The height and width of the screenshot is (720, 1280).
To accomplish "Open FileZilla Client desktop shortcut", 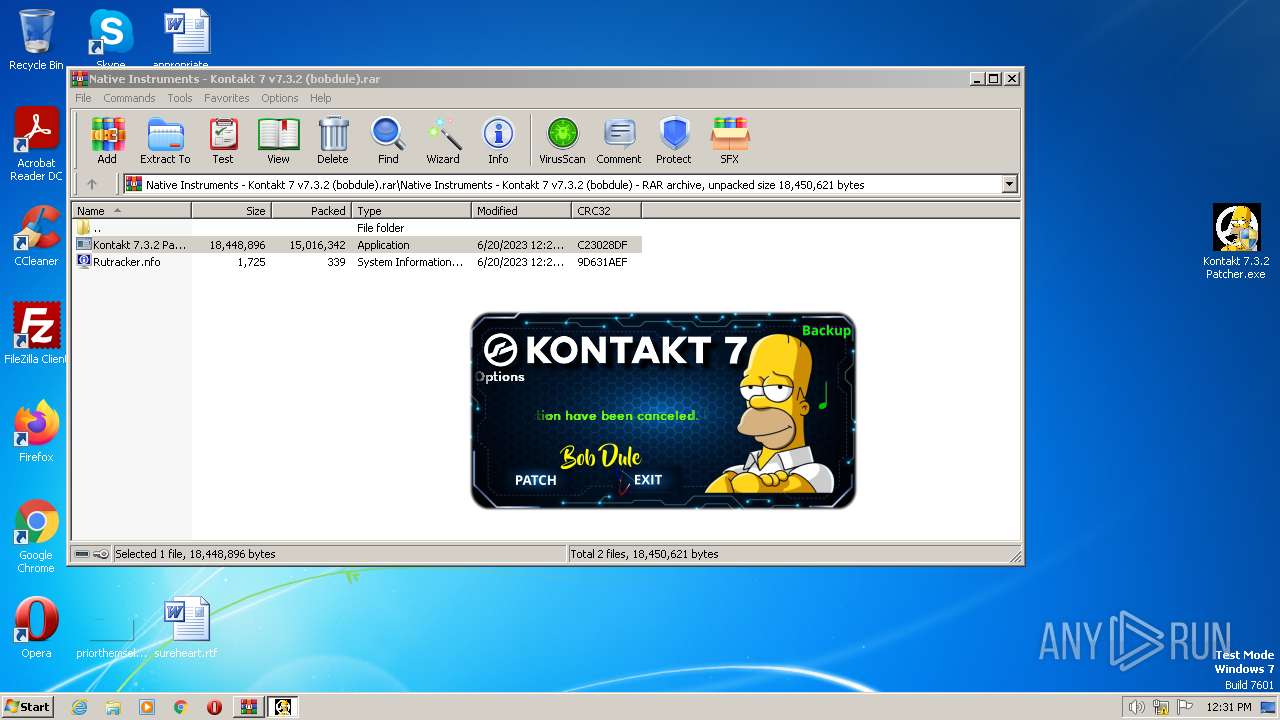I will (36, 334).
